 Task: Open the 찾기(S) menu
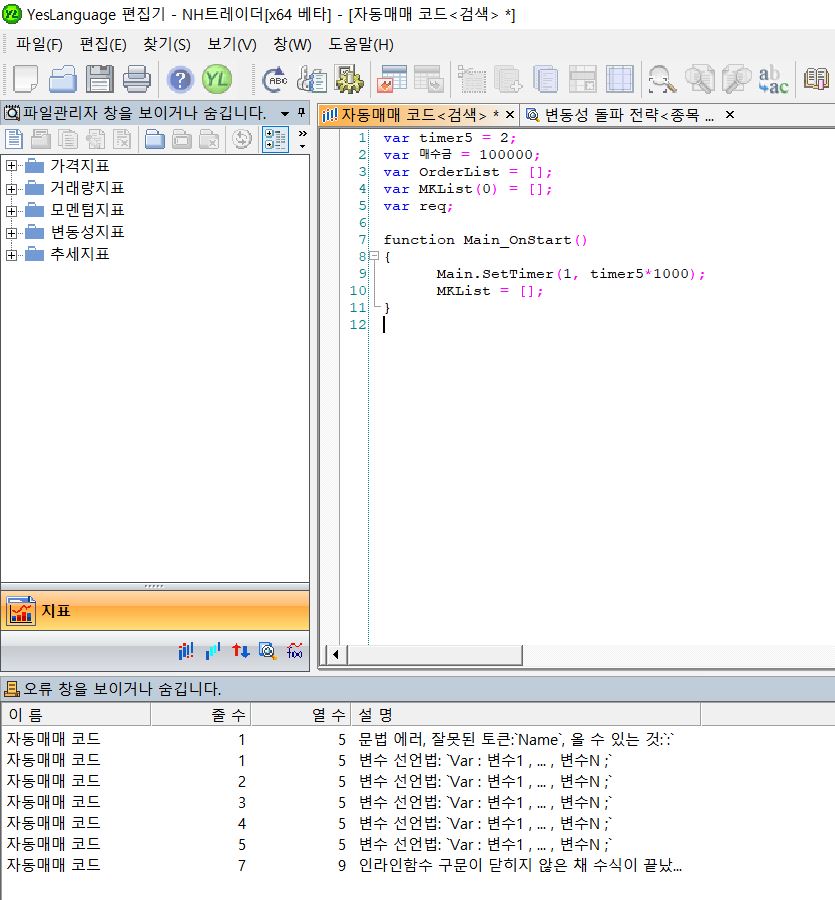point(166,45)
